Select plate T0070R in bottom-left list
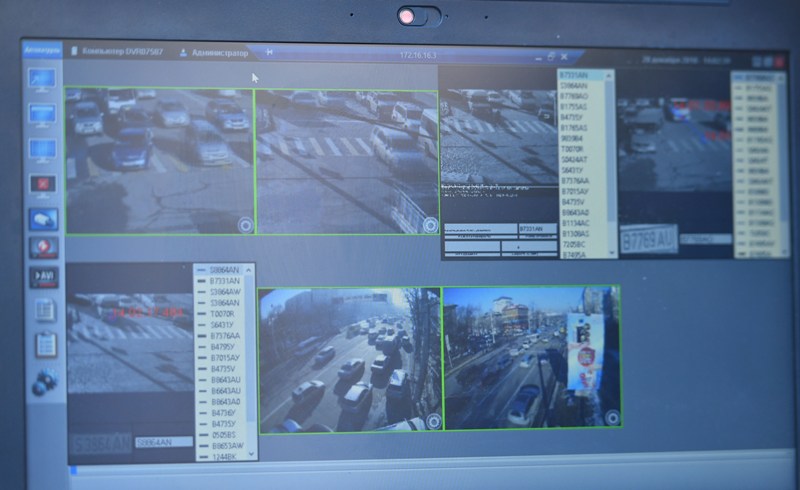The height and width of the screenshot is (490, 800). point(222,313)
